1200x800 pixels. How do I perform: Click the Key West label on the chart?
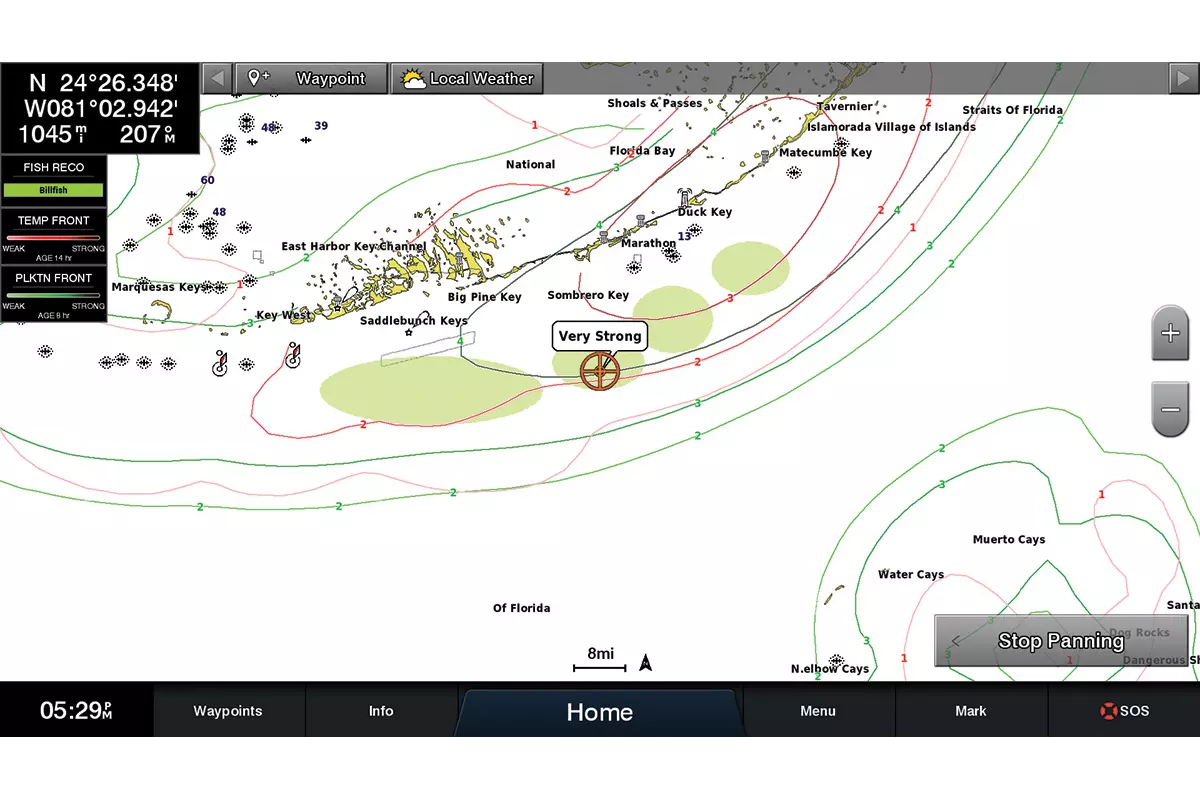pos(284,315)
